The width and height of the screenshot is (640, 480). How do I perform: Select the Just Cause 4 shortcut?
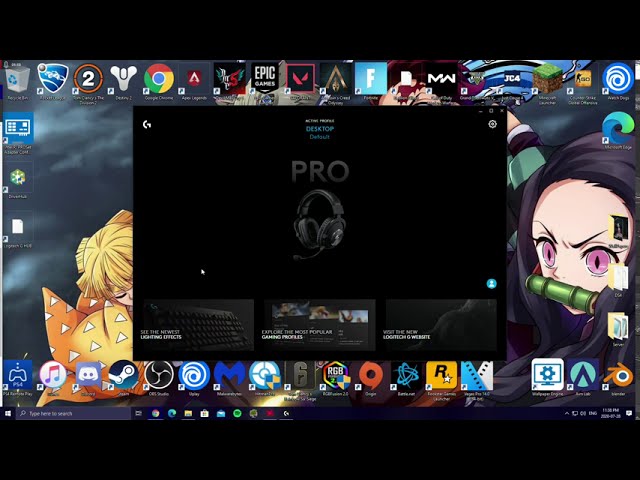[512, 82]
